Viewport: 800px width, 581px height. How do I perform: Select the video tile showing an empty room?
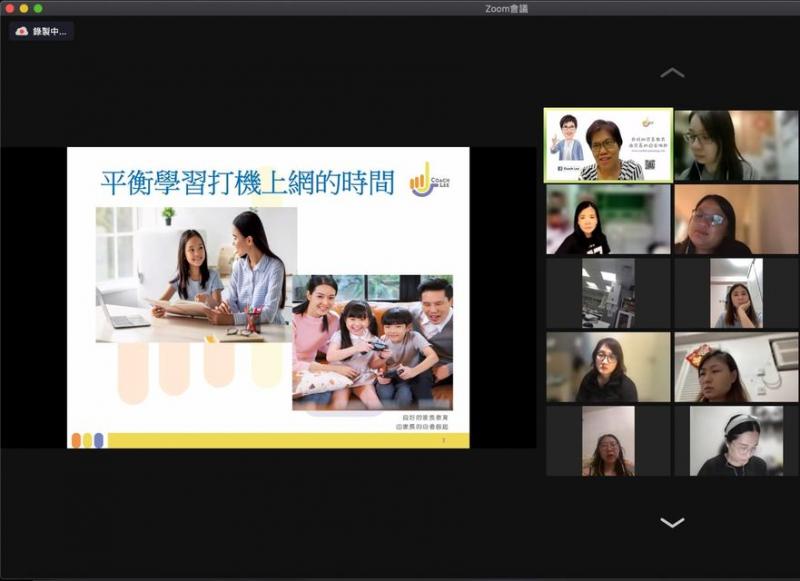(608, 293)
